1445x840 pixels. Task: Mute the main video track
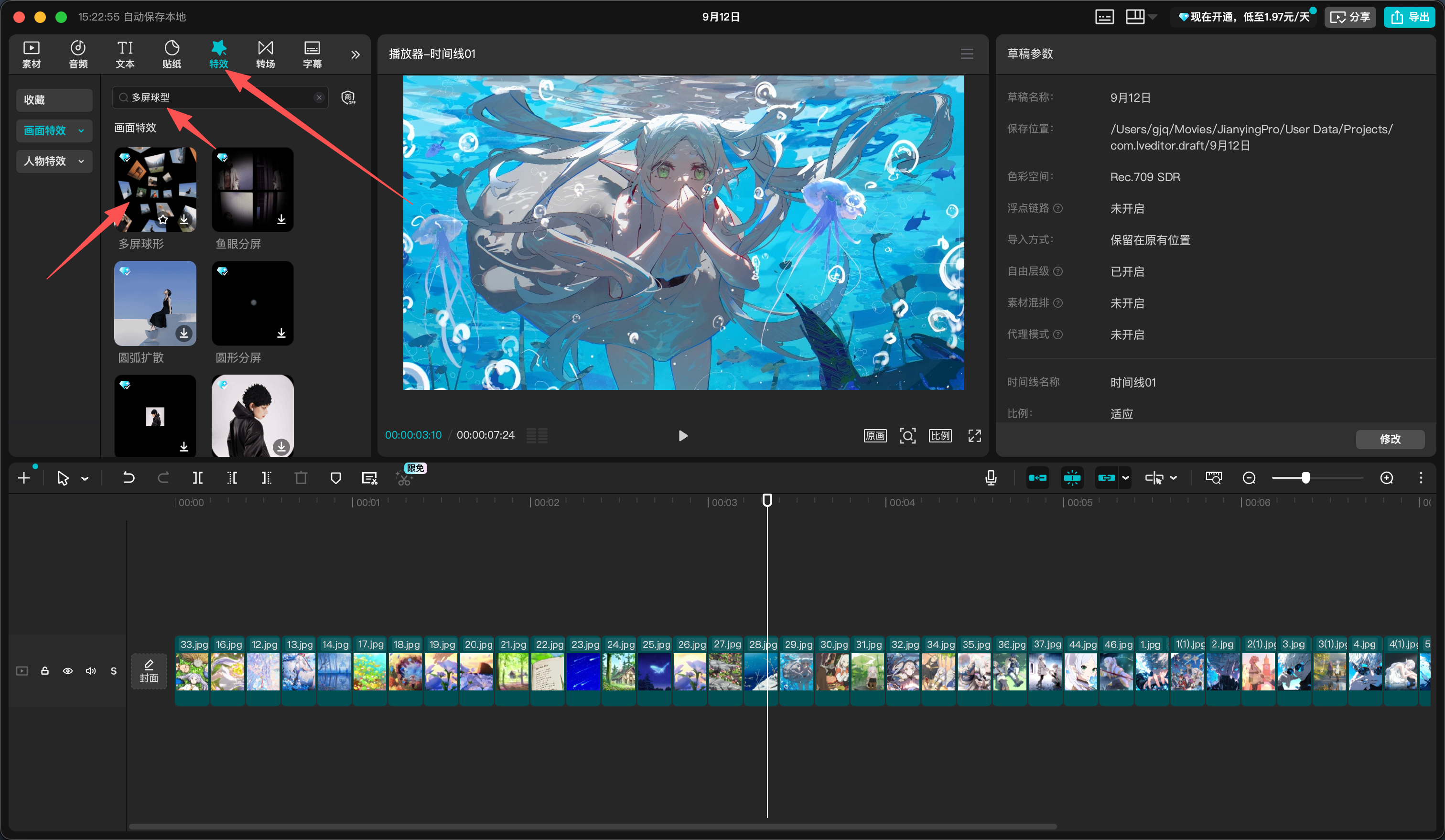[x=91, y=671]
